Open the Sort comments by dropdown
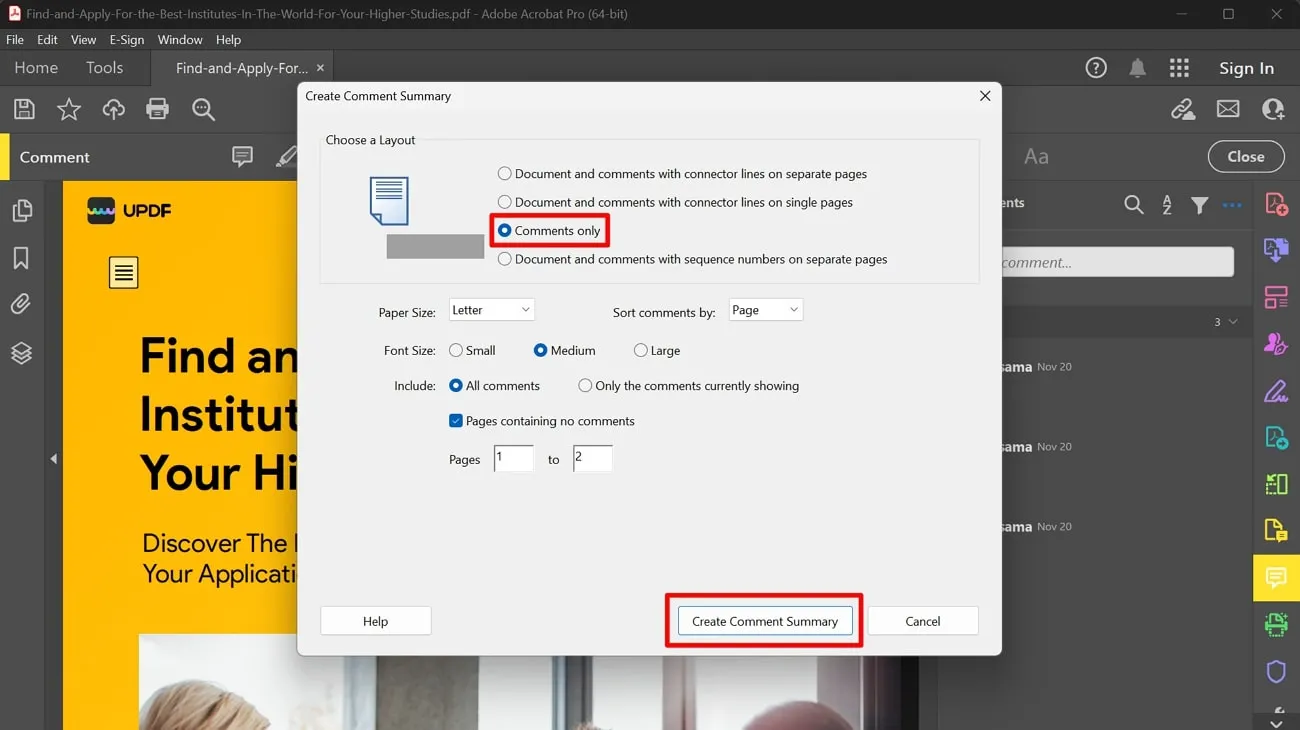This screenshot has width=1300, height=730. 765,310
